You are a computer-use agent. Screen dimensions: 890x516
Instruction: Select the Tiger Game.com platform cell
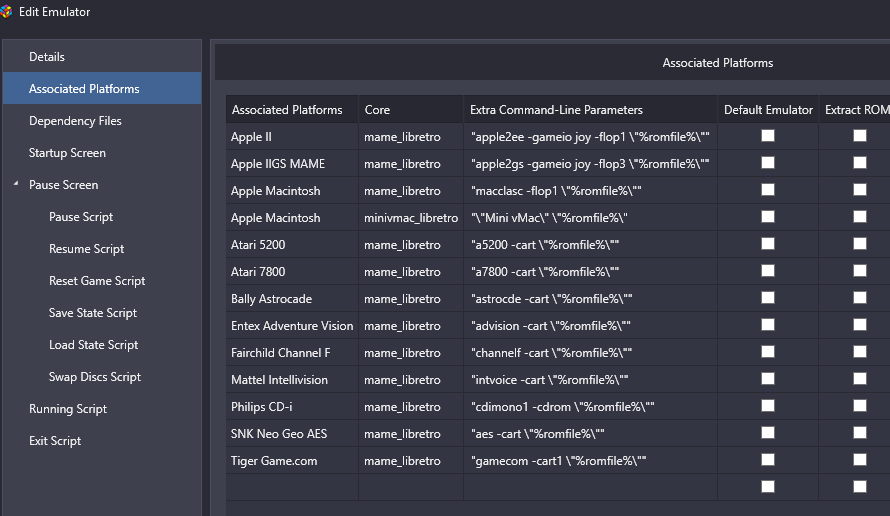click(x=292, y=461)
